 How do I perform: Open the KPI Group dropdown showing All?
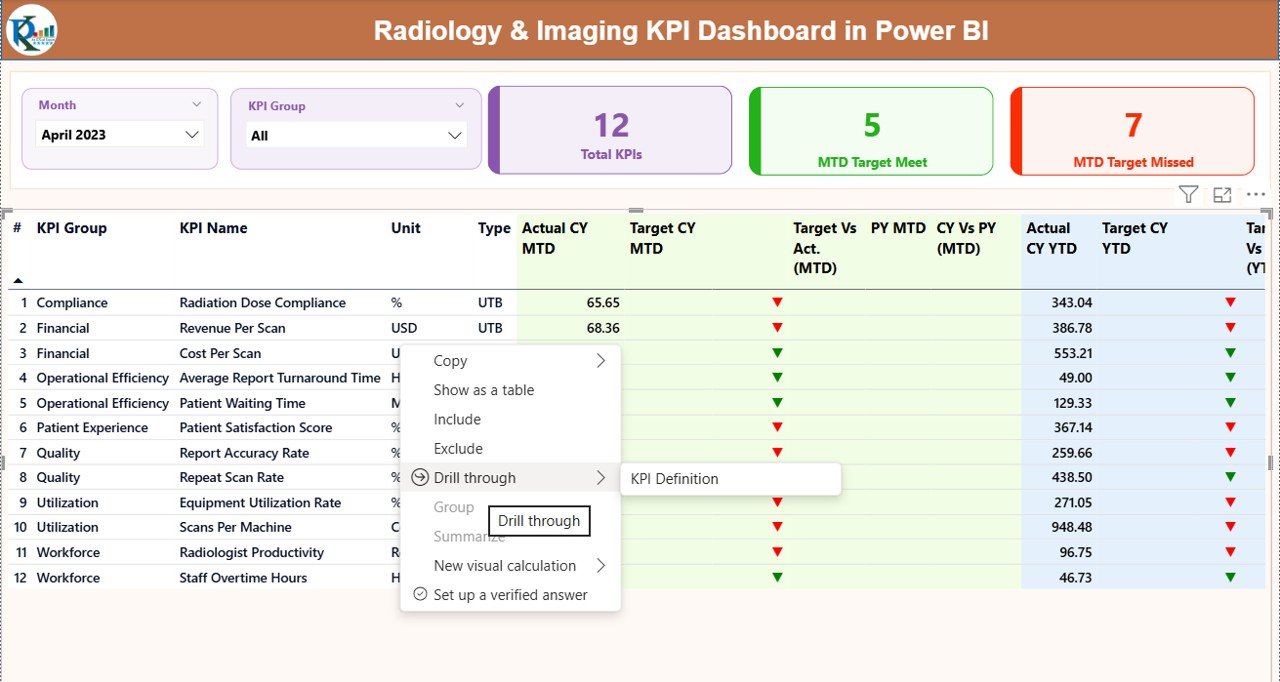pos(455,135)
